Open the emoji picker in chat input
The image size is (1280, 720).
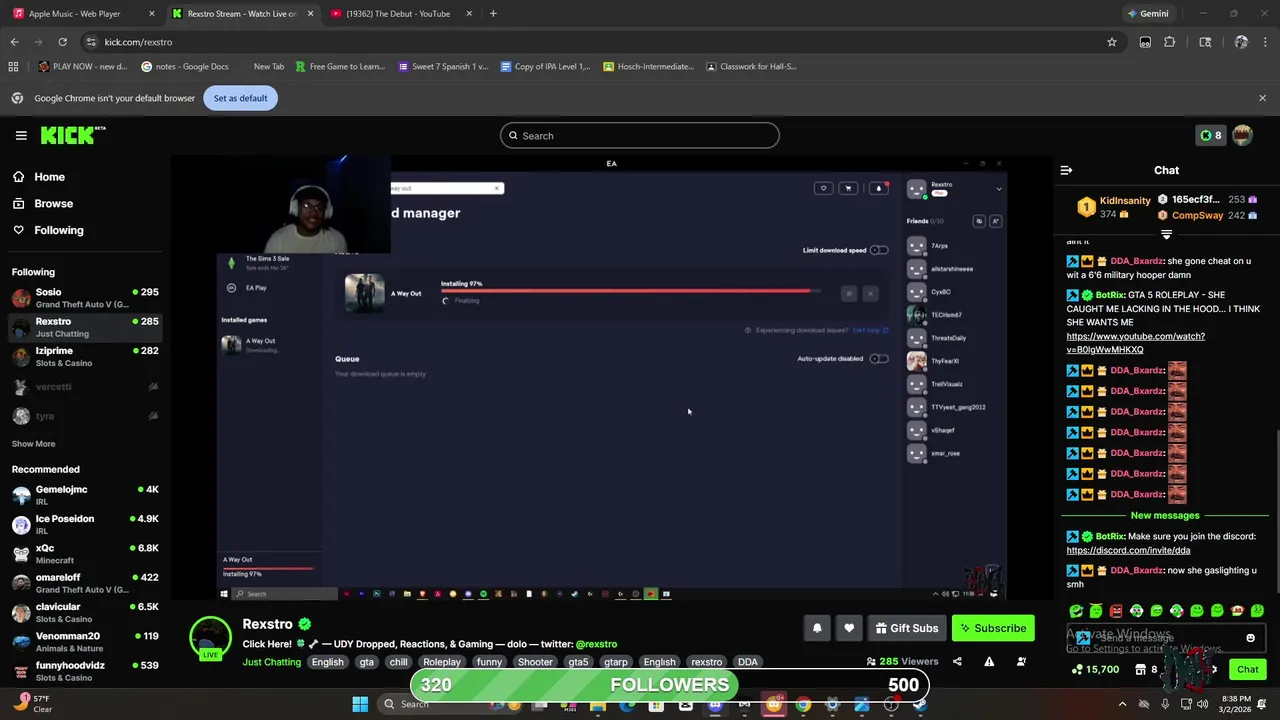pyautogui.click(x=1250, y=638)
